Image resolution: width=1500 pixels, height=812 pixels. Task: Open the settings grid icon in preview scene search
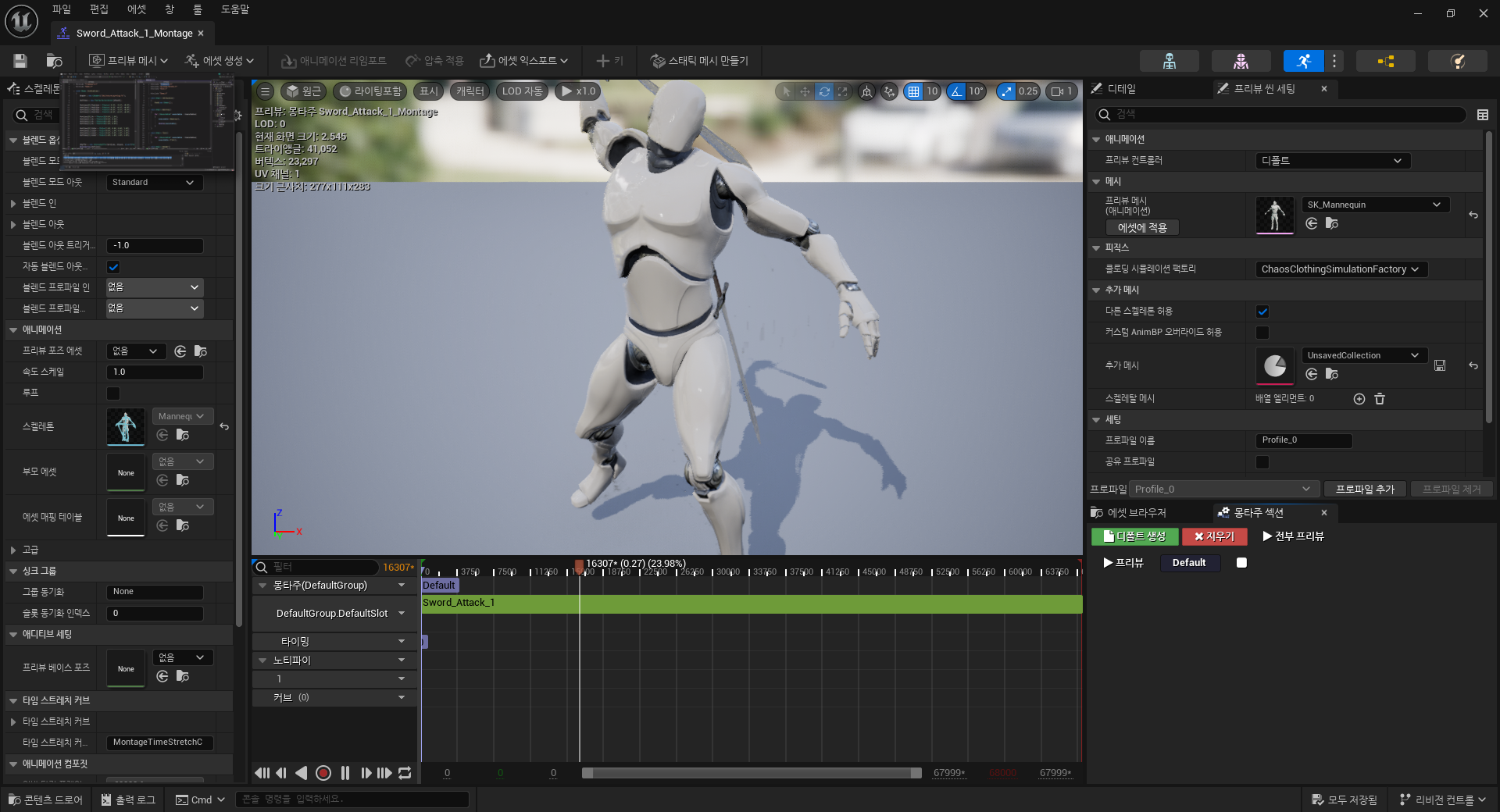click(x=1483, y=115)
